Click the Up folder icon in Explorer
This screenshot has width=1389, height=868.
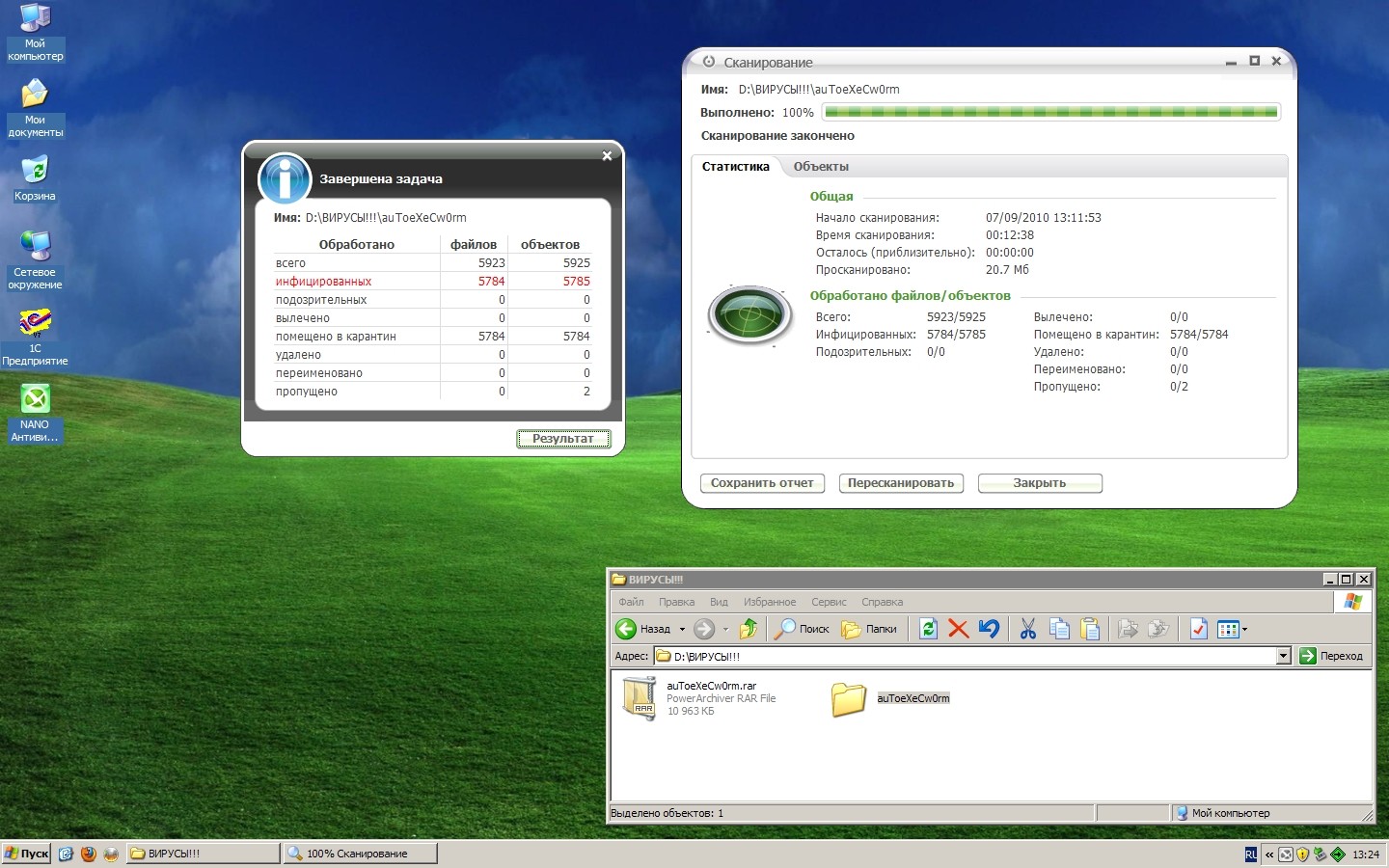749,630
